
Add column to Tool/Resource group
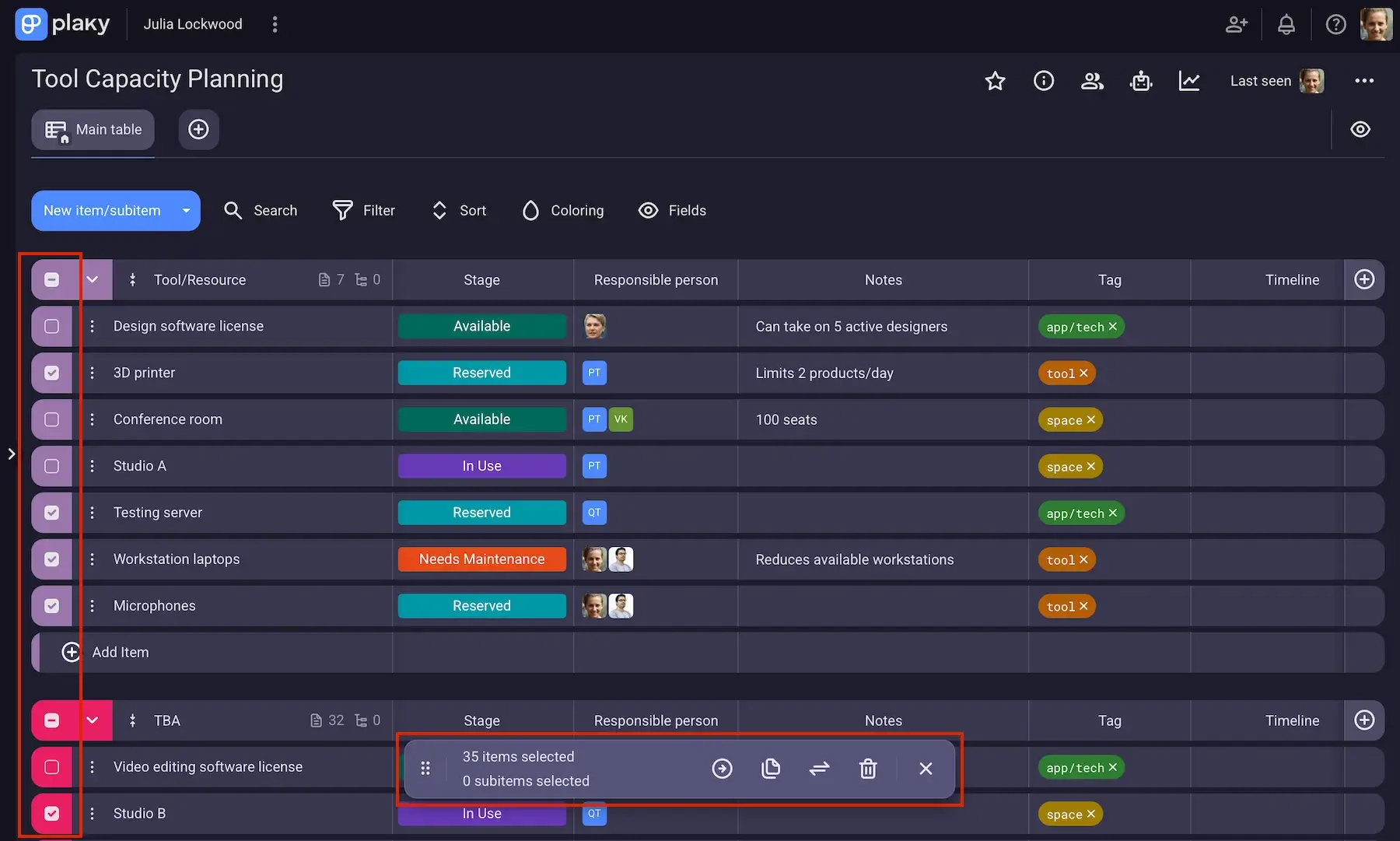pos(1364,280)
